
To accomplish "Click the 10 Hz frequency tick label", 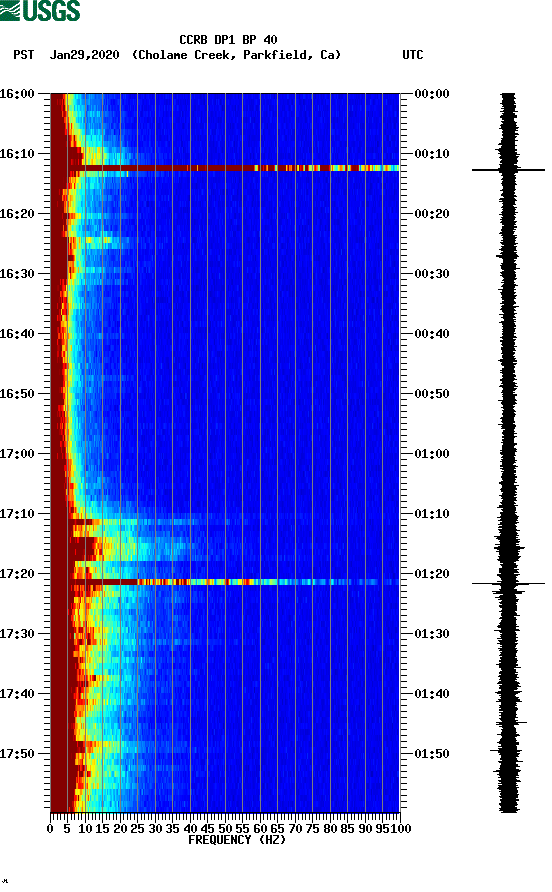I will (85, 829).
